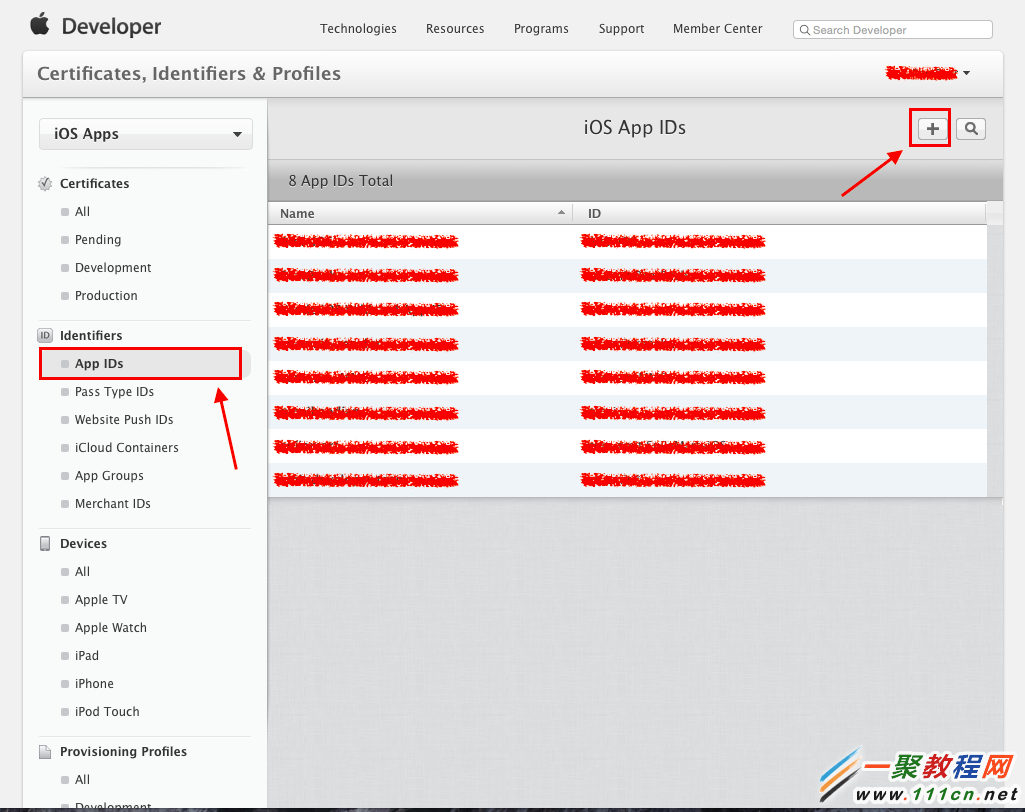Select App IDs under Identifiers

click(x=99, y=364)
